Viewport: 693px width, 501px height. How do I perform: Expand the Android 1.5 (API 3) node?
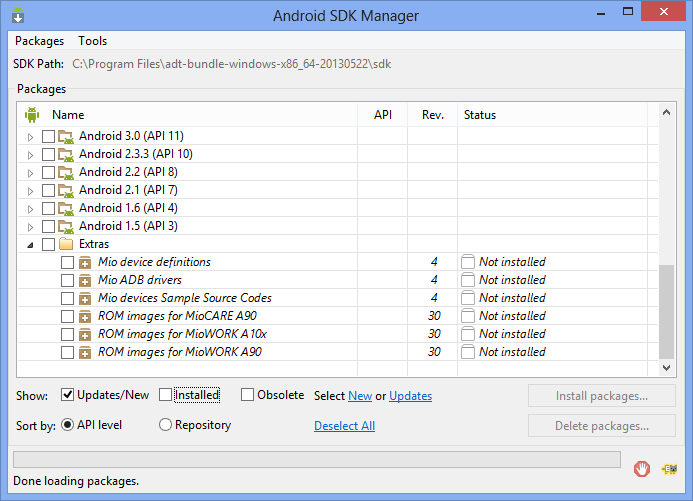point(30,227)
